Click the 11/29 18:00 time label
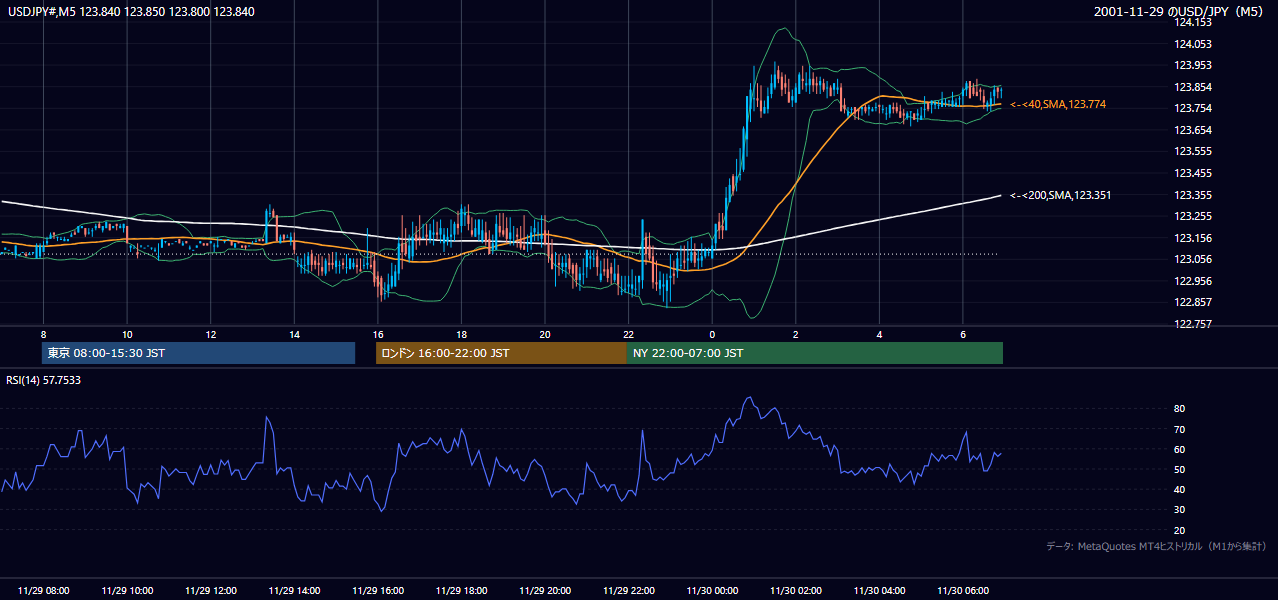The height and width of the screenshot is (600, 1278). (x=461, y=591)
